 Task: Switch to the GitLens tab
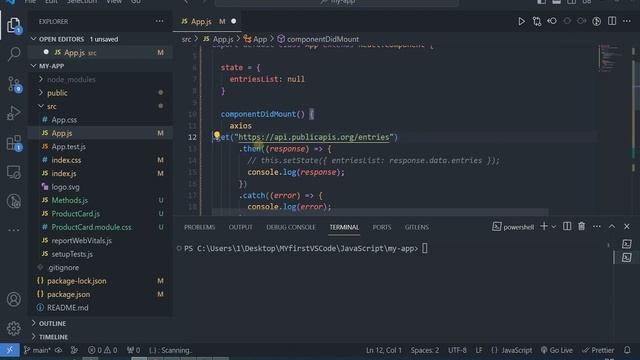point(416,227)
